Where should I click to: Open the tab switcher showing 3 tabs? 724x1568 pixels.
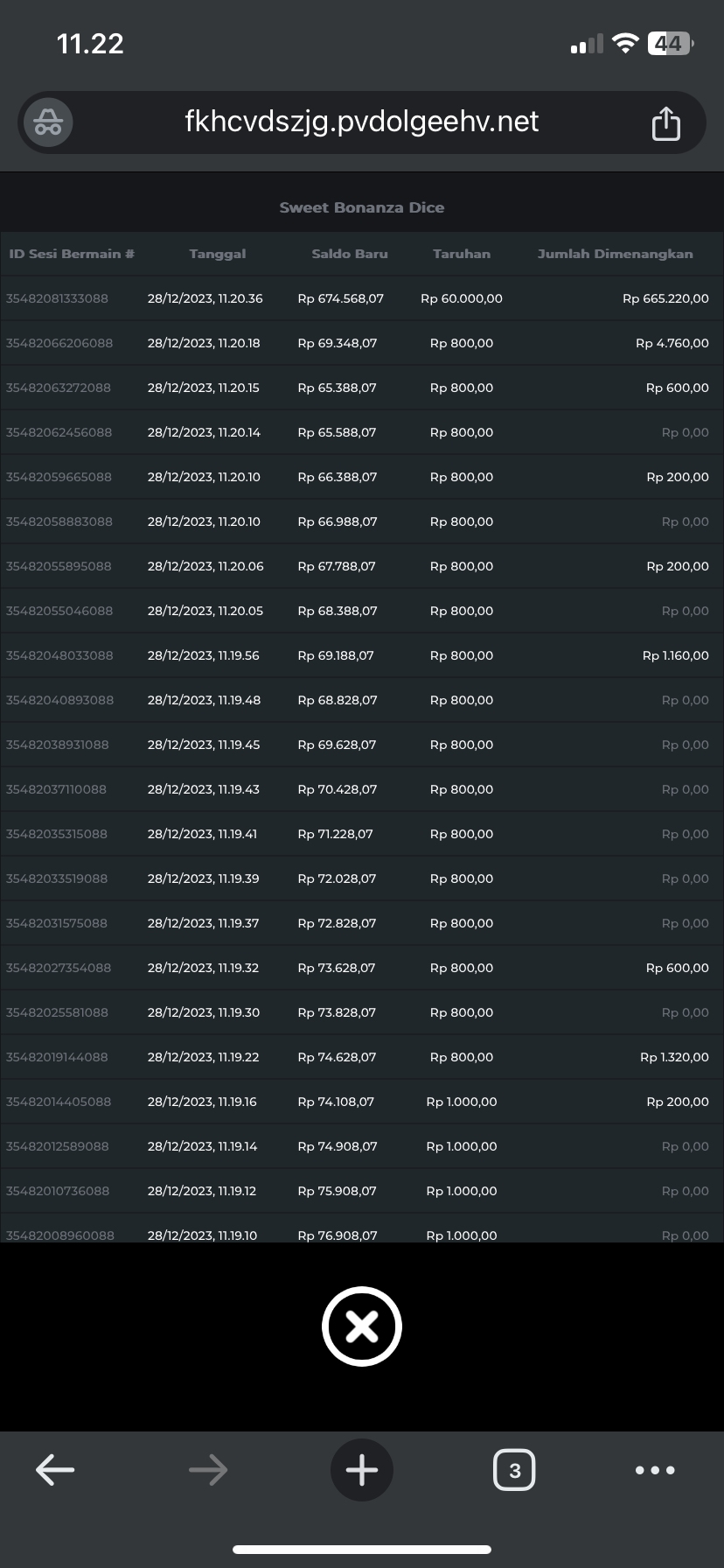(514, 1470)
